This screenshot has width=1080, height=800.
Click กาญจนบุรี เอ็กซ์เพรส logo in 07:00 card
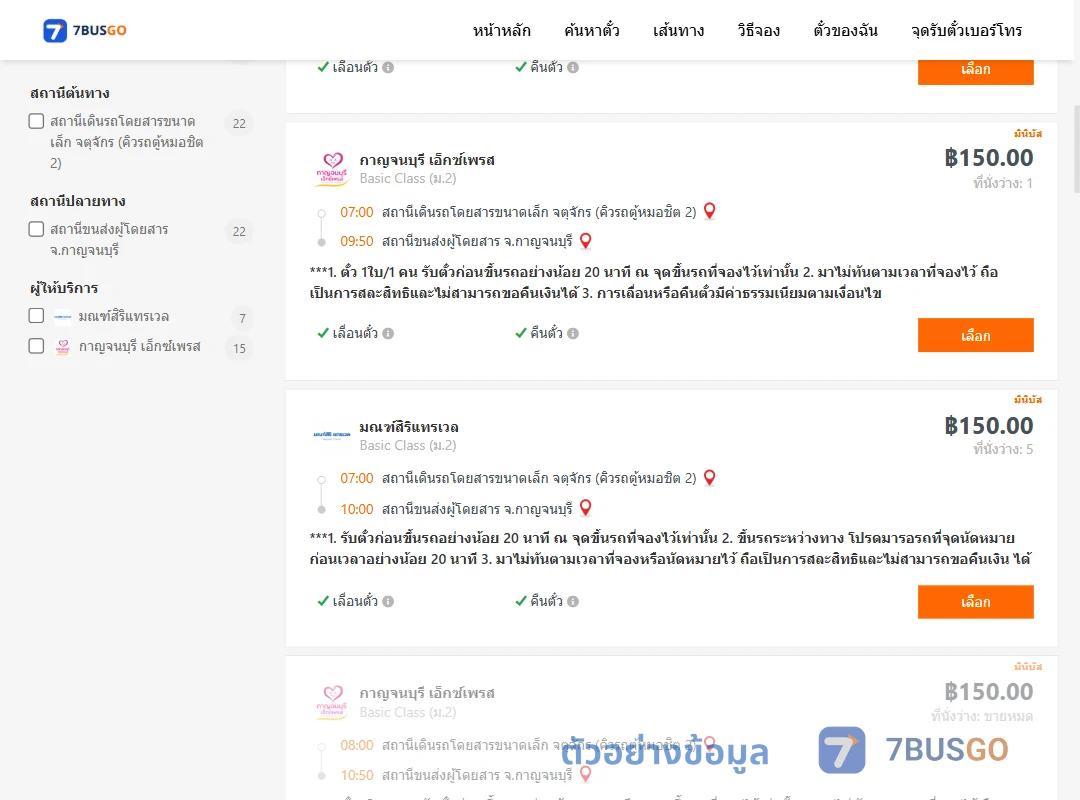pos(332,169)
